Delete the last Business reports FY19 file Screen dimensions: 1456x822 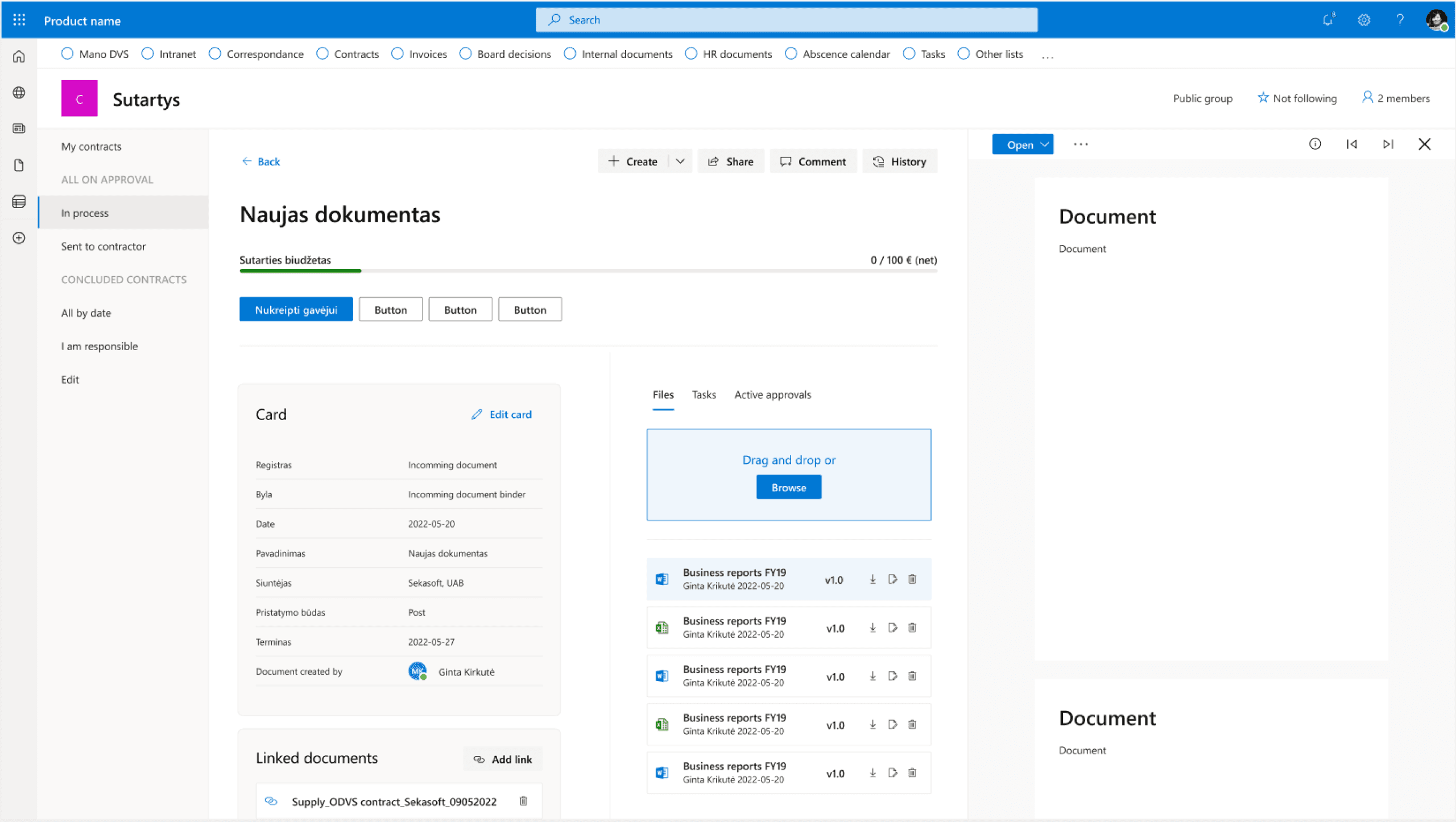click(x=912, y=773)
